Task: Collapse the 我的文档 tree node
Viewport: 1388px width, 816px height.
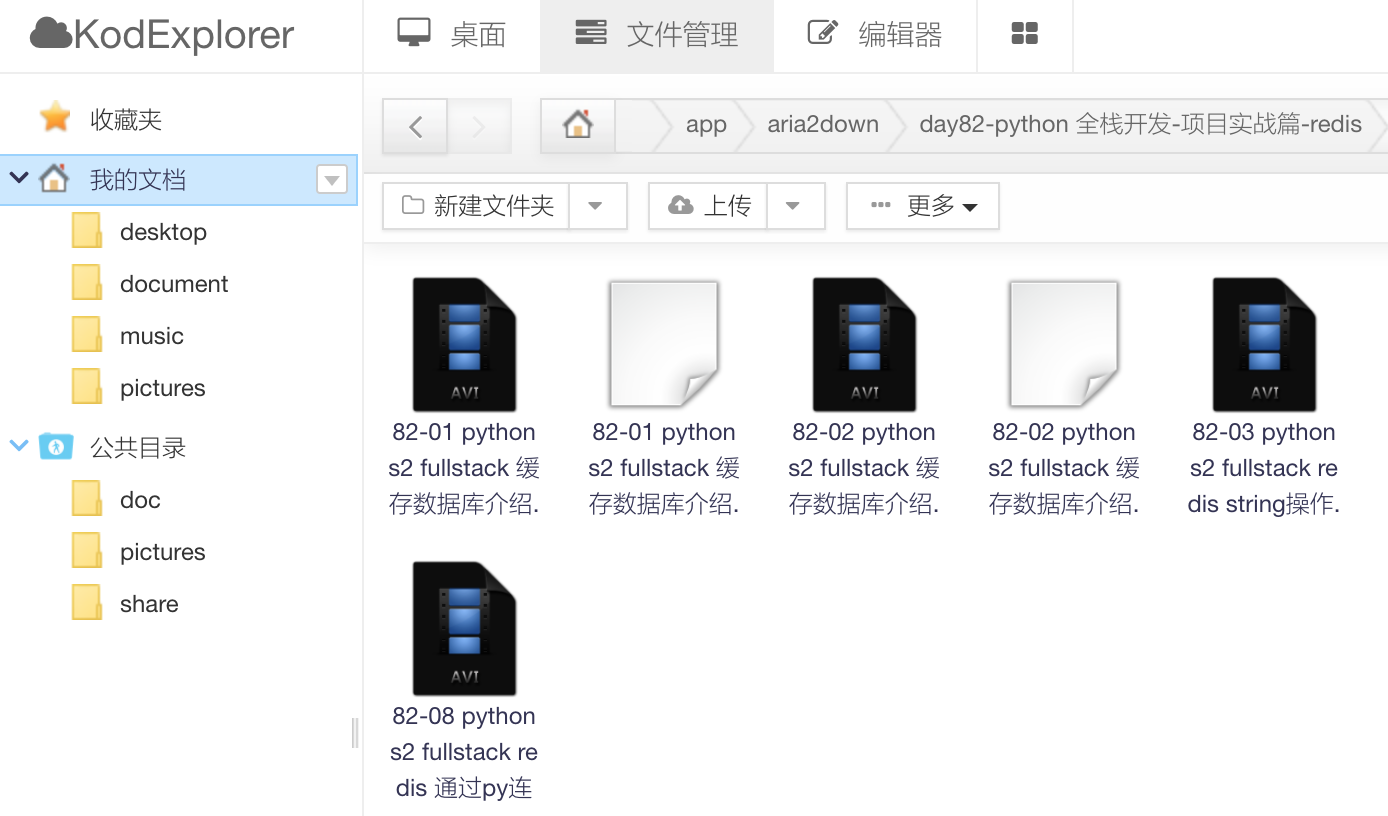Action: click(x=18, y=179)
